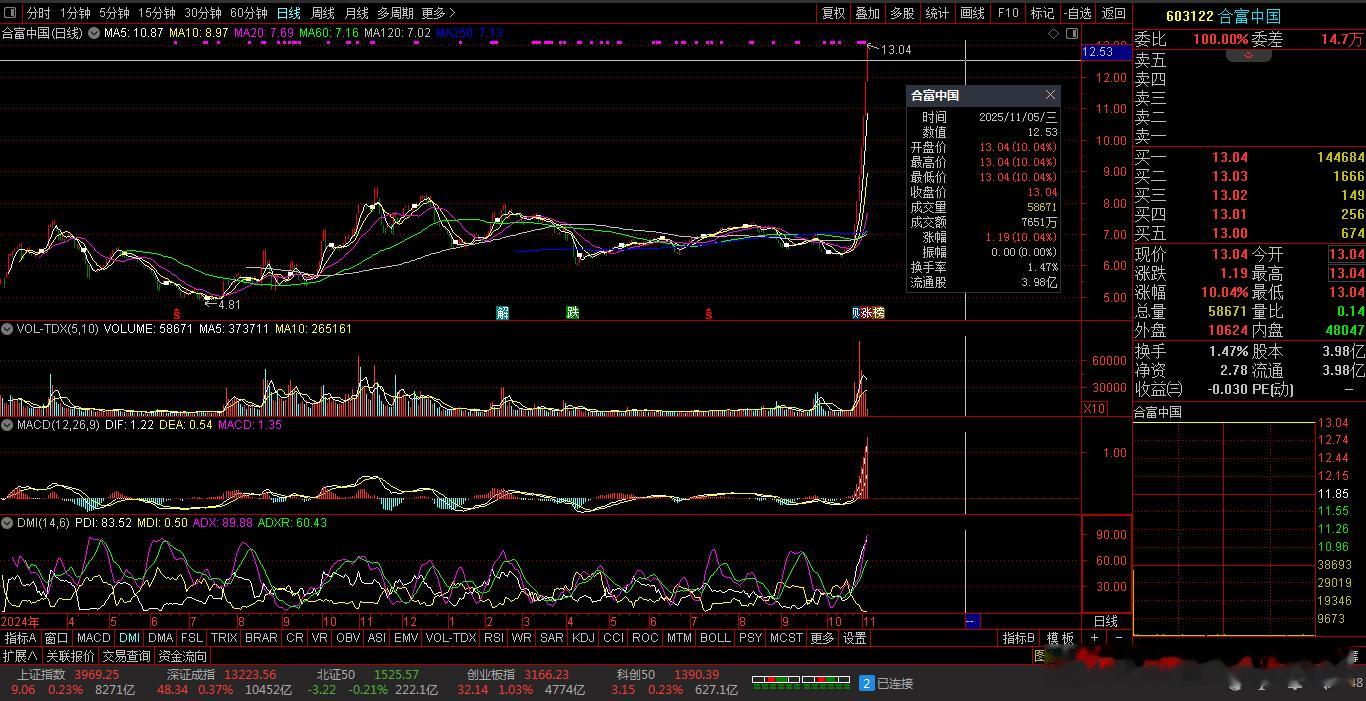Screen dimensions: 1366x701
Task: Open the small icon left of 分时
Action: pyautogui.click(x=10, y=12)
